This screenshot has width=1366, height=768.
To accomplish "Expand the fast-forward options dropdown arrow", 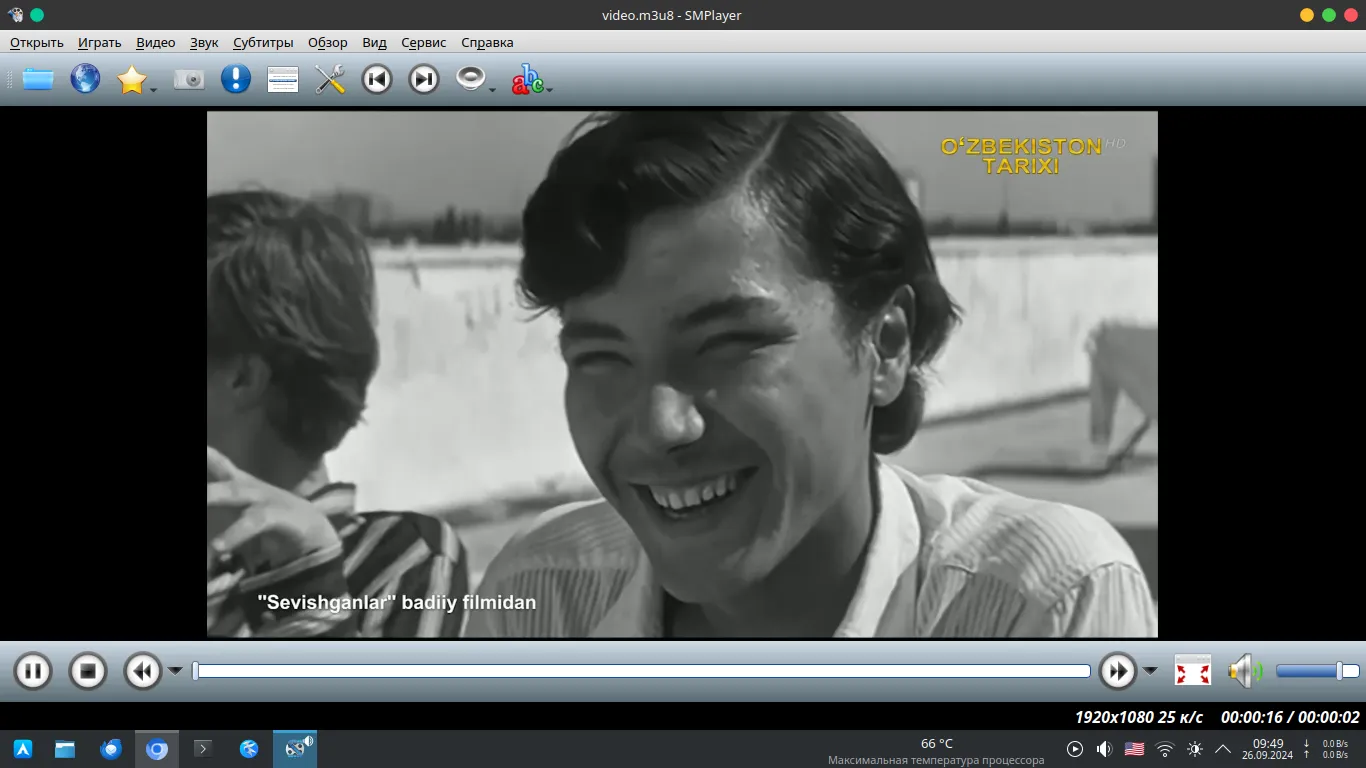I will click(x=1150, y=670).
